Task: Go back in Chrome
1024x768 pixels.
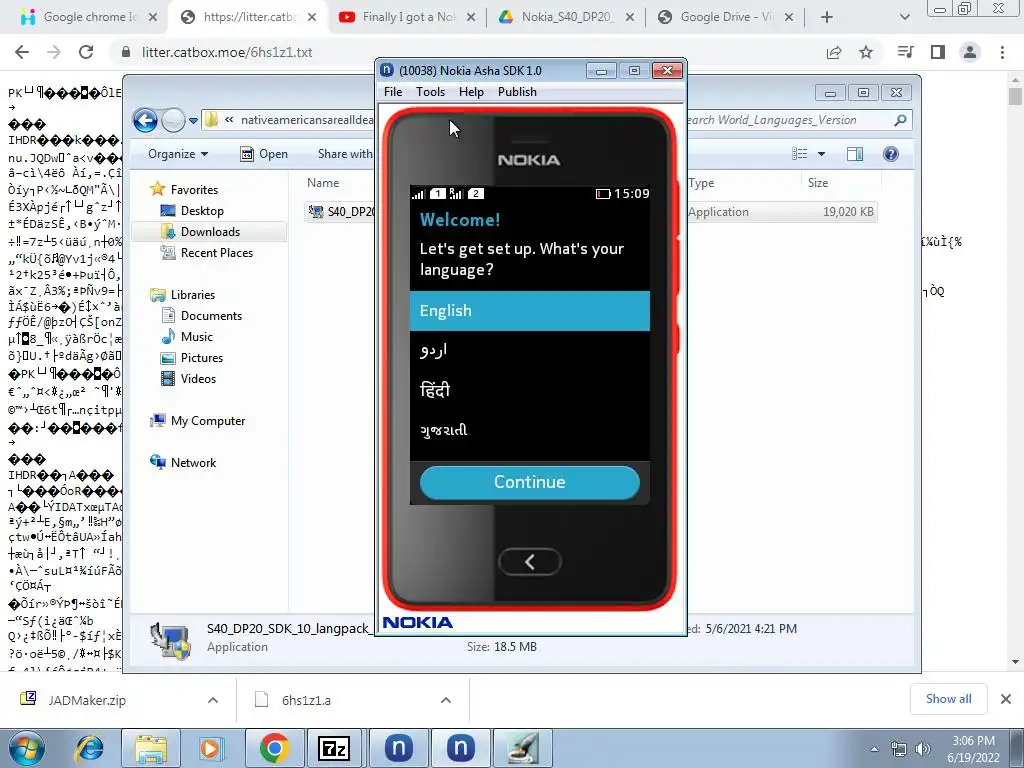Action: pyautogui.click(x=22, y=52)
